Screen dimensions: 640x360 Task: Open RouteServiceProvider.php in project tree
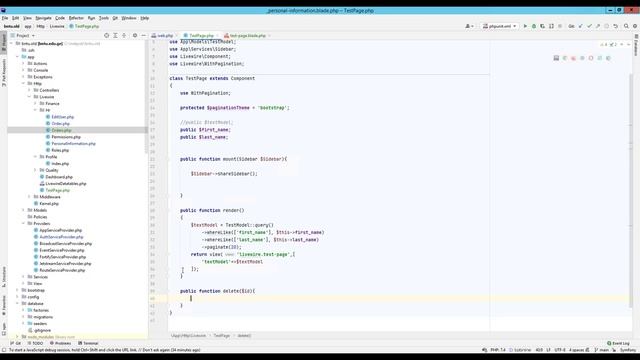(62, 270)
